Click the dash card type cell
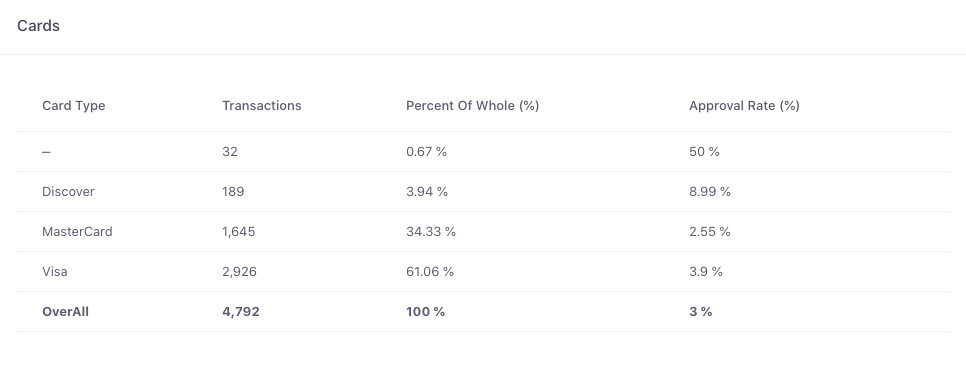 coord(46,151)
